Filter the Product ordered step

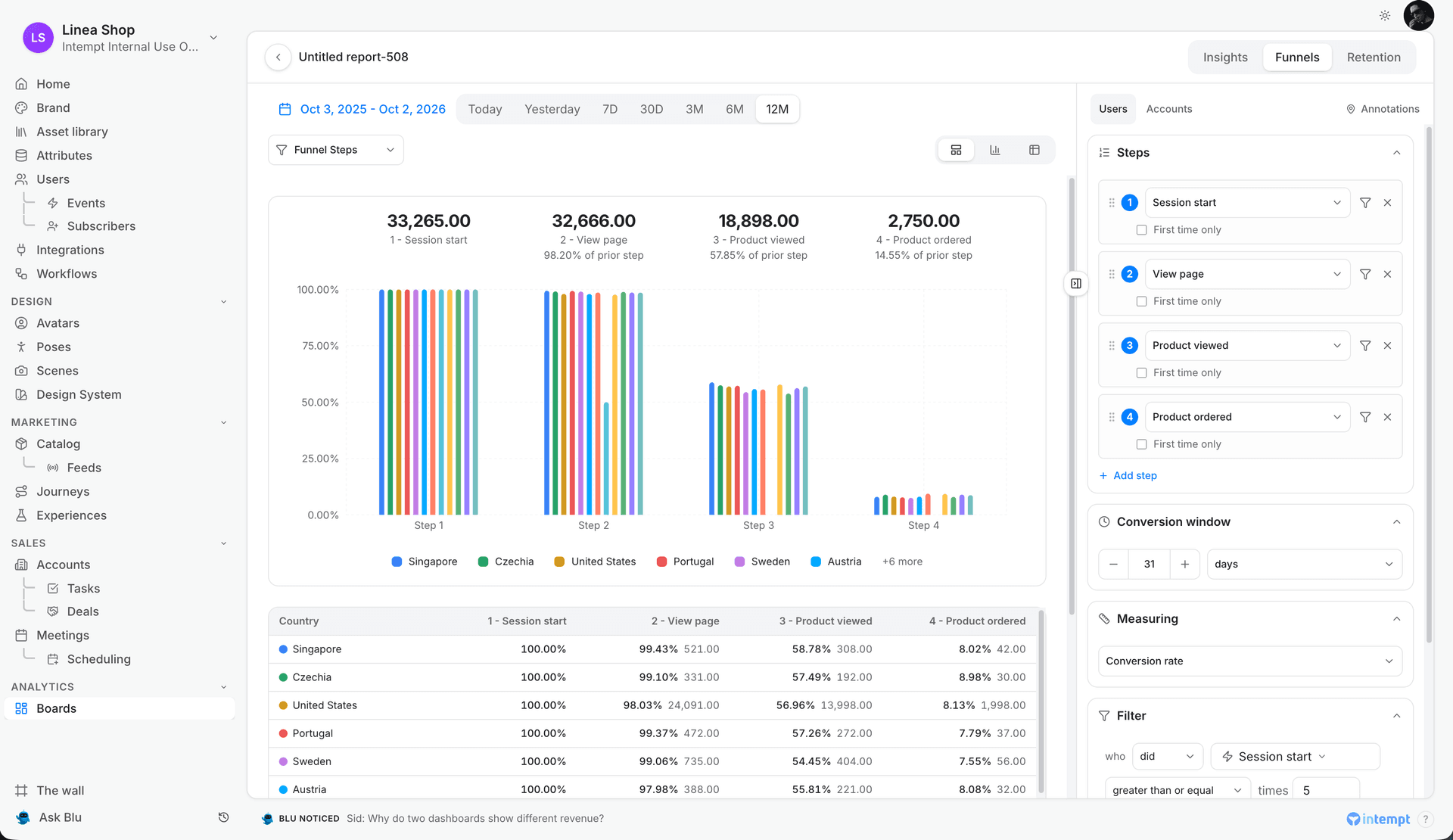click(x=1365, y=417)
